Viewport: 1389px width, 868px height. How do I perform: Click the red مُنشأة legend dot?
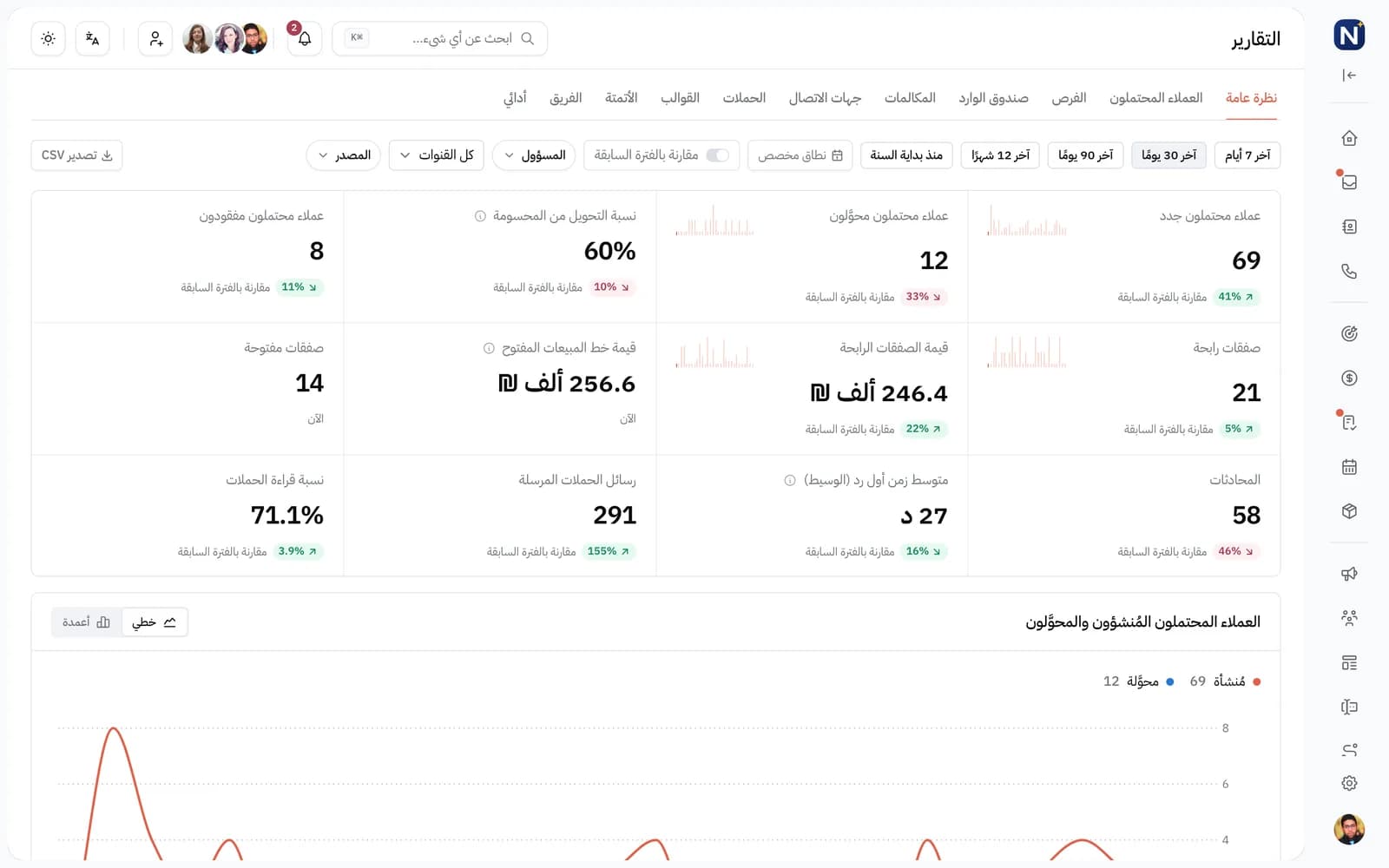[x=1257, y=682]
